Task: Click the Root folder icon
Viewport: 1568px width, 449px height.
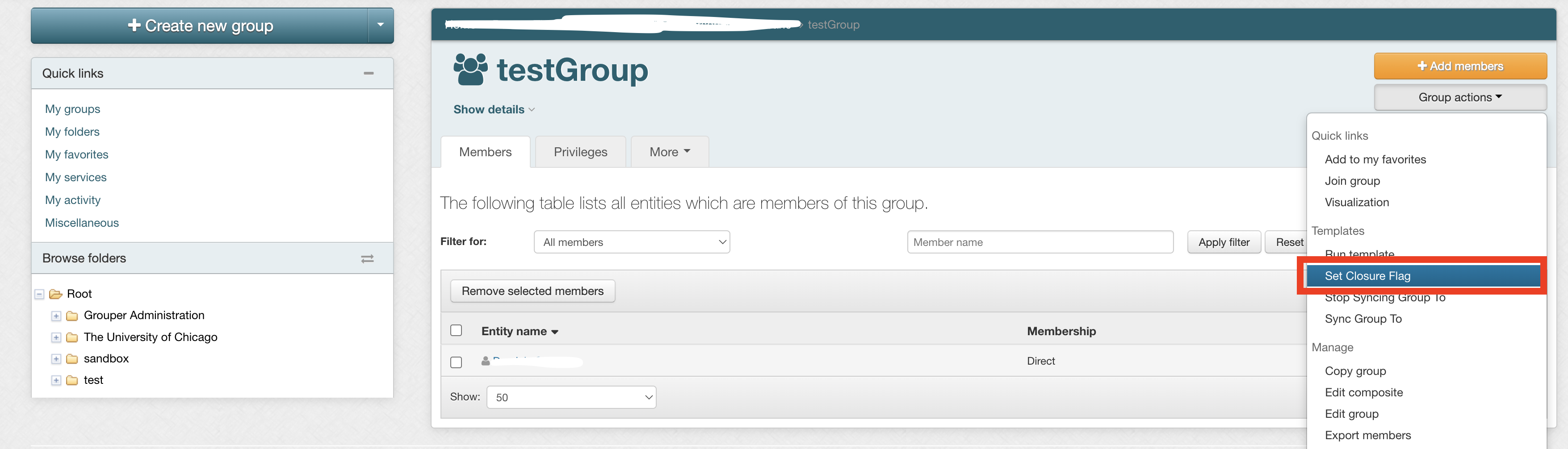Action: [x=56, y=295]
